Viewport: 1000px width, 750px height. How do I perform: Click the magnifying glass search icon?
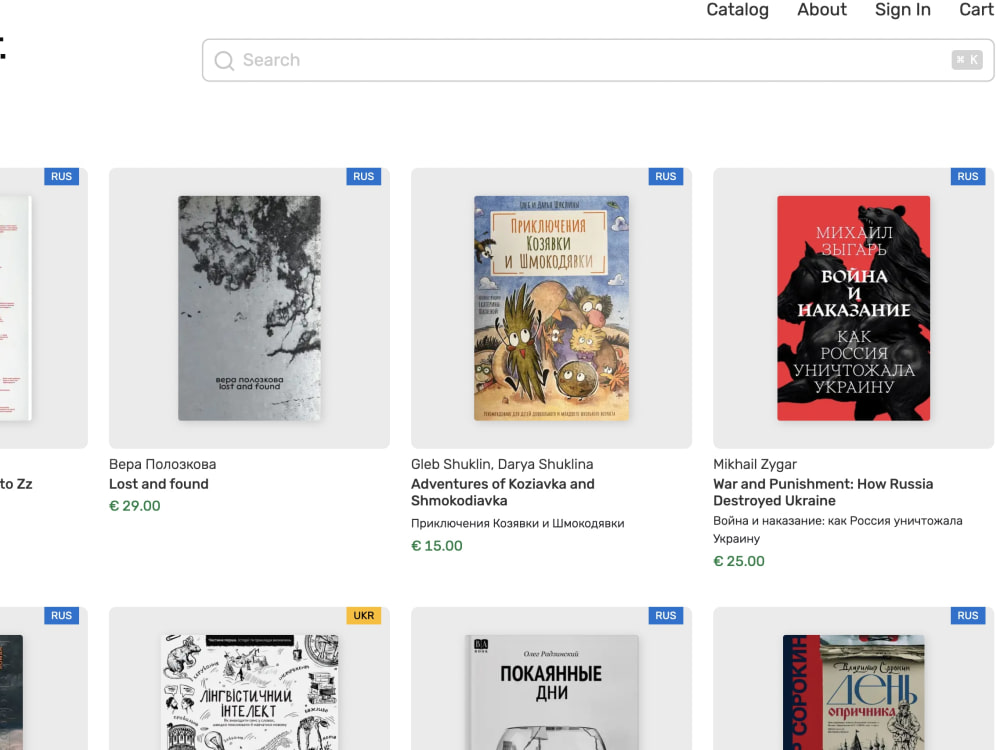pyautogui.click(x=224, y=61)
